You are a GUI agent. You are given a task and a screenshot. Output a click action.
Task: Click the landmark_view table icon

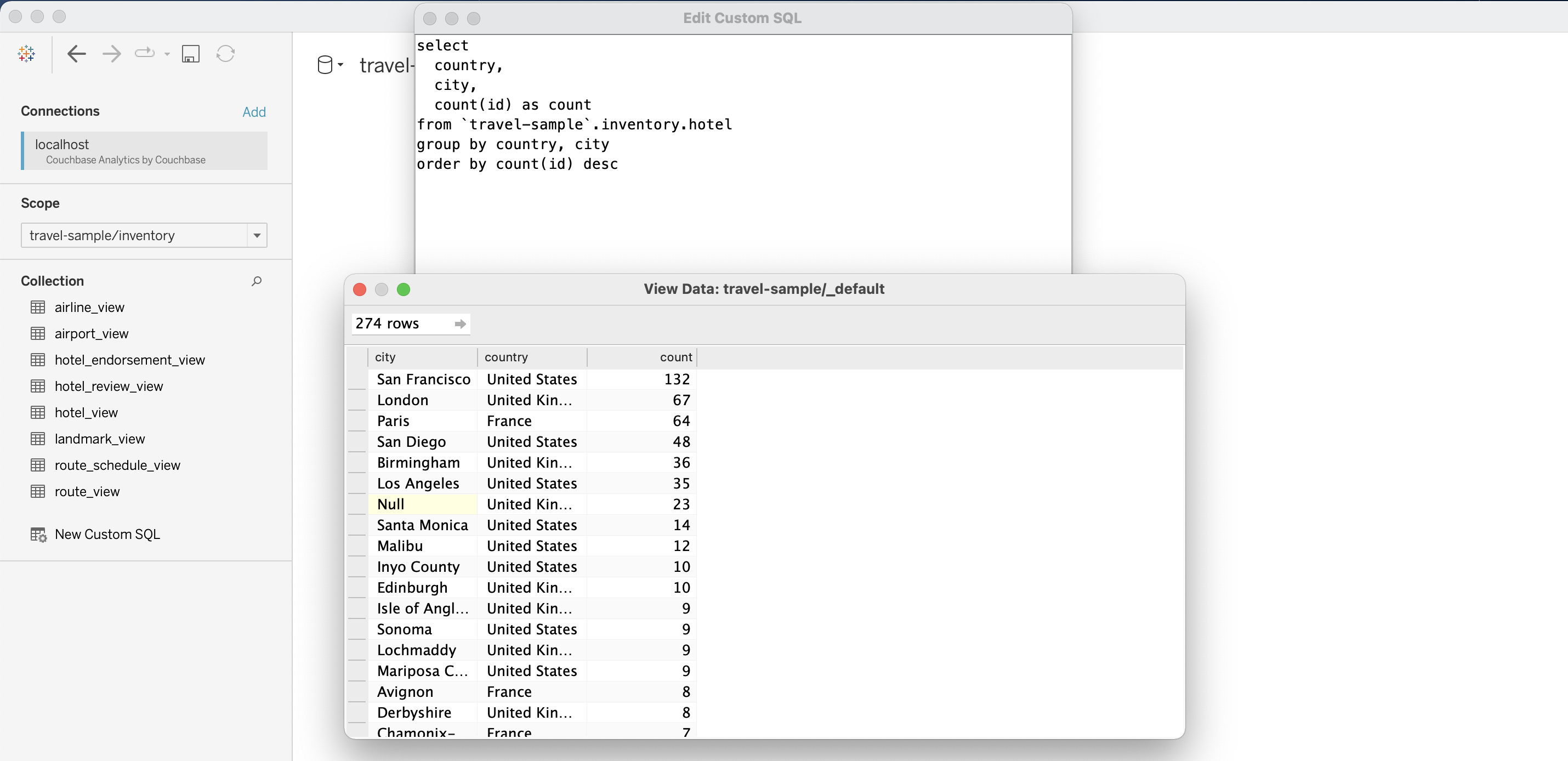38,439
